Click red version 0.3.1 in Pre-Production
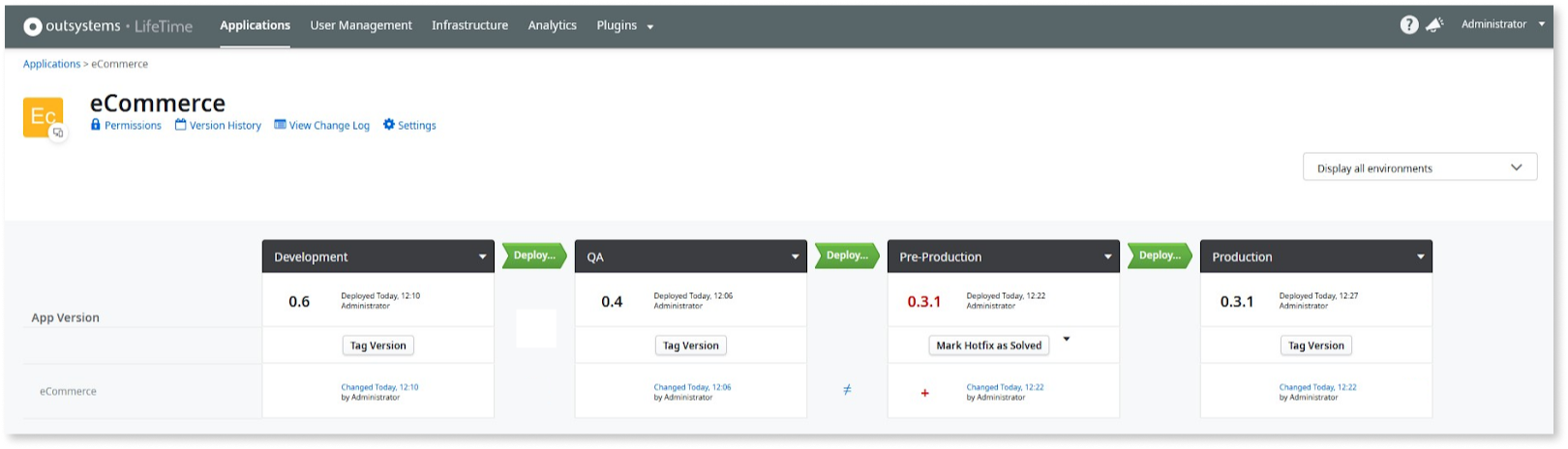1568x449 pixels. (x=924, y=302)
